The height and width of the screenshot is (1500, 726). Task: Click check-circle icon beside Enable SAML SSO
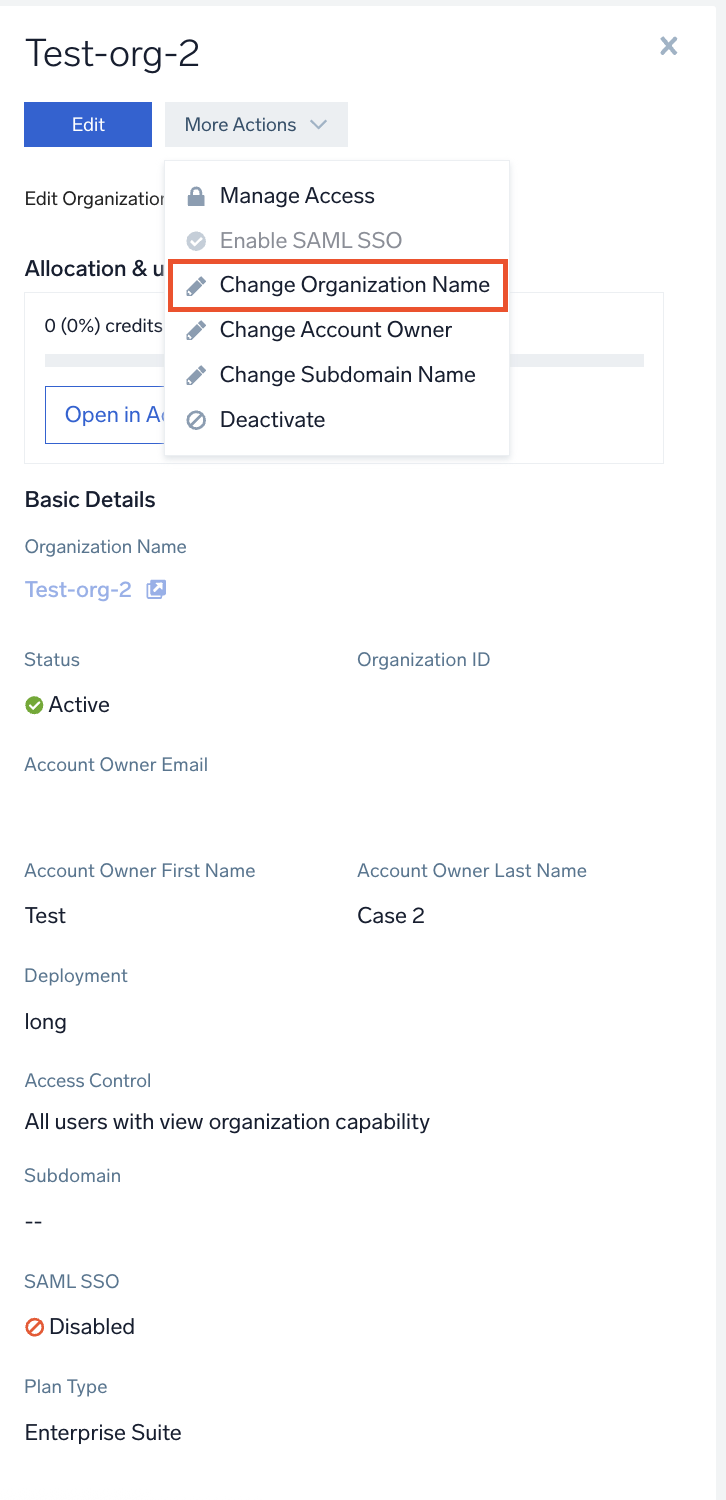tap(197, 241)
